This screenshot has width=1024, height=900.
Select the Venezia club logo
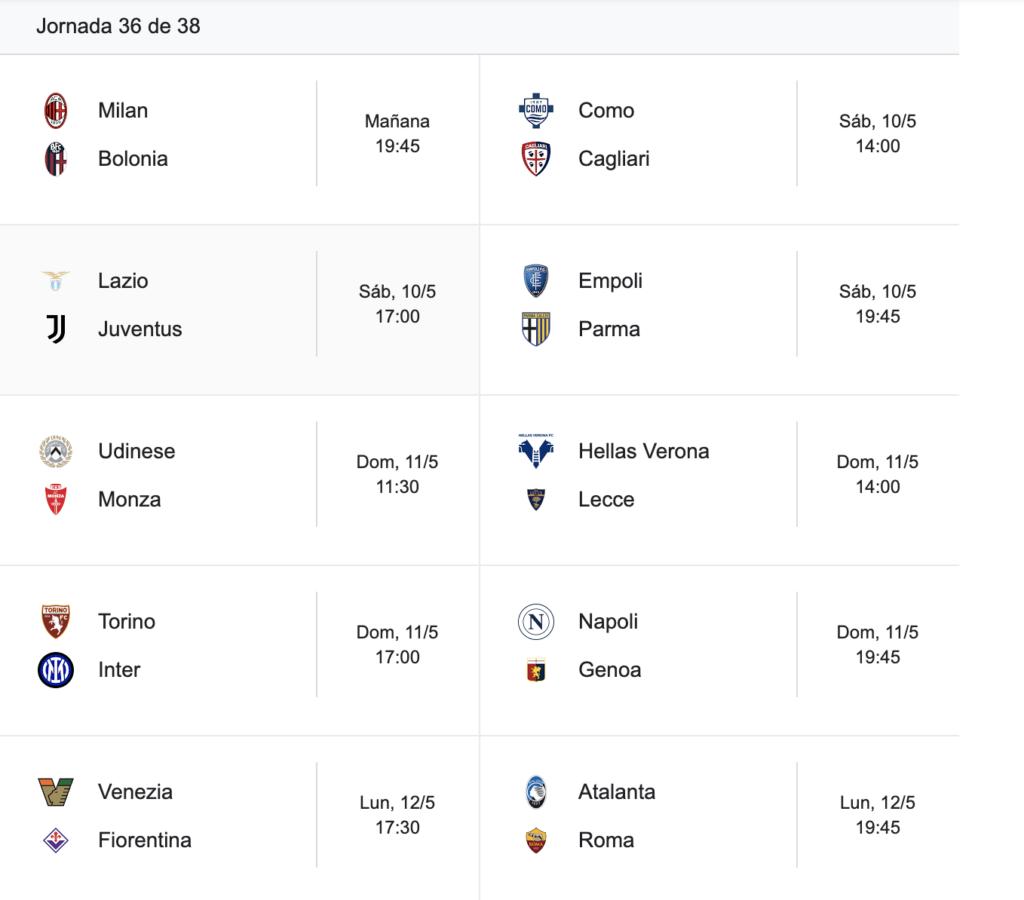[56, 792]
